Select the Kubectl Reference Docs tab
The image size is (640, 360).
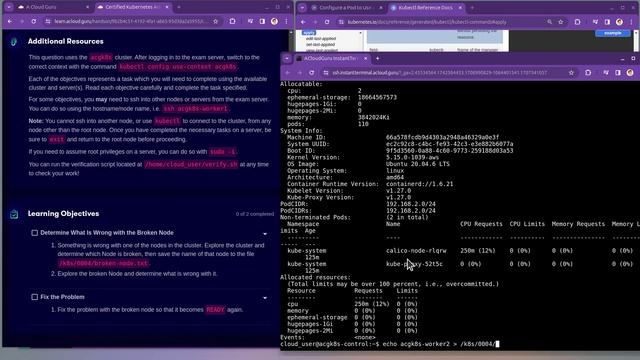click(x=427, y=7)
